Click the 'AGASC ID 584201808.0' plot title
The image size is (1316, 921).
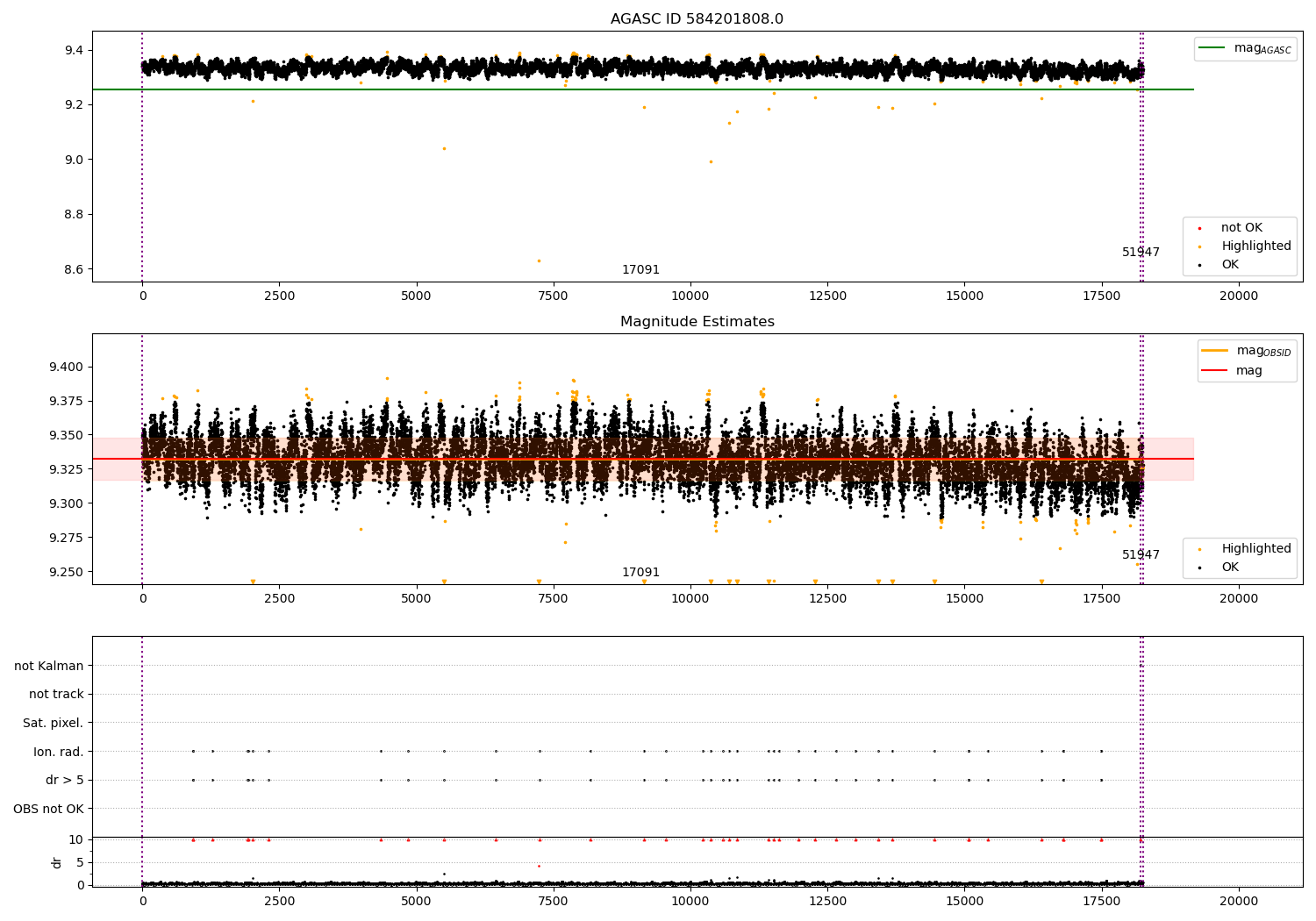[697, 19]
